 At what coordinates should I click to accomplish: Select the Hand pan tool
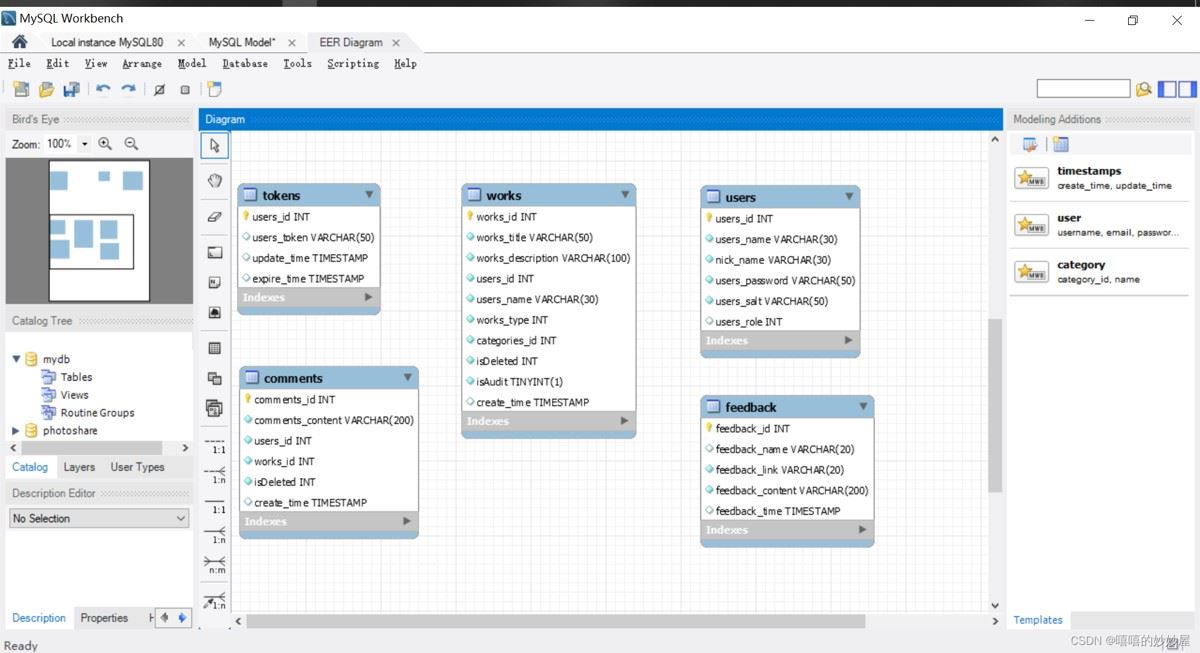[x=214, y=180]
